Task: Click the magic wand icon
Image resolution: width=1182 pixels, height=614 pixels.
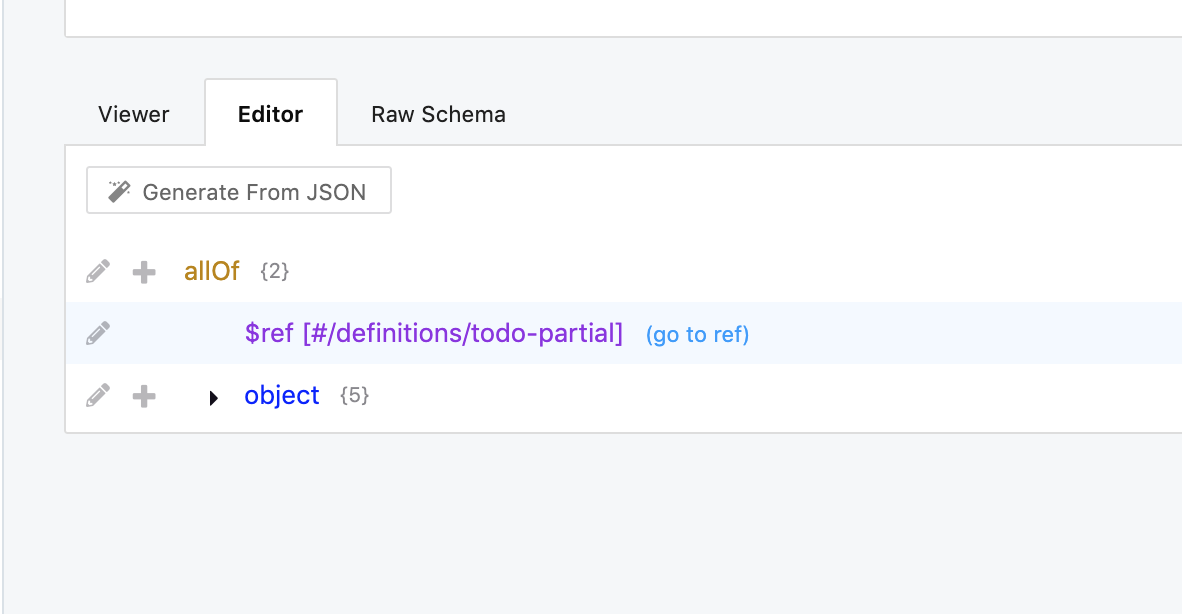Action: (120, 191)
